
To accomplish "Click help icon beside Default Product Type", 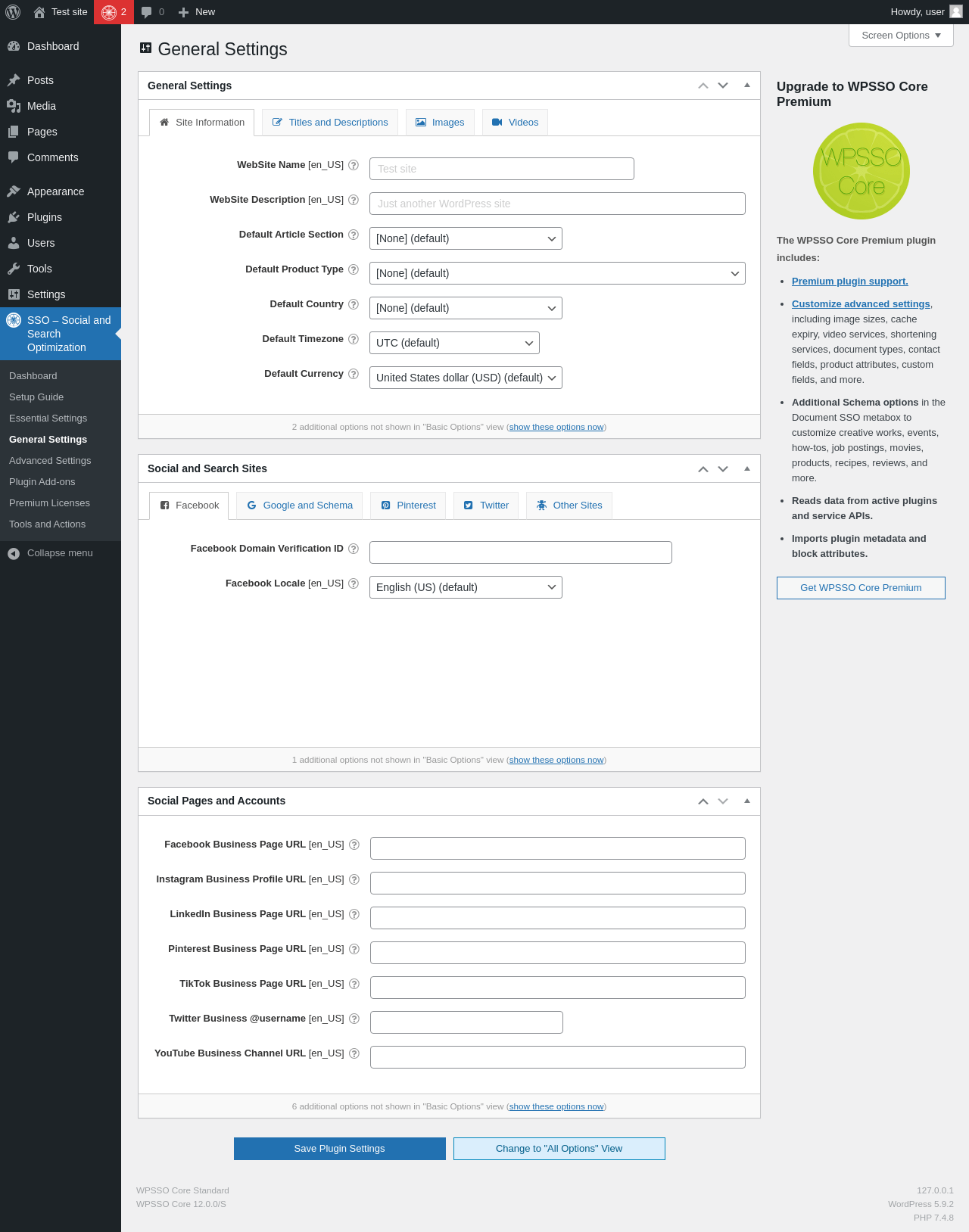I will (353, 269).
